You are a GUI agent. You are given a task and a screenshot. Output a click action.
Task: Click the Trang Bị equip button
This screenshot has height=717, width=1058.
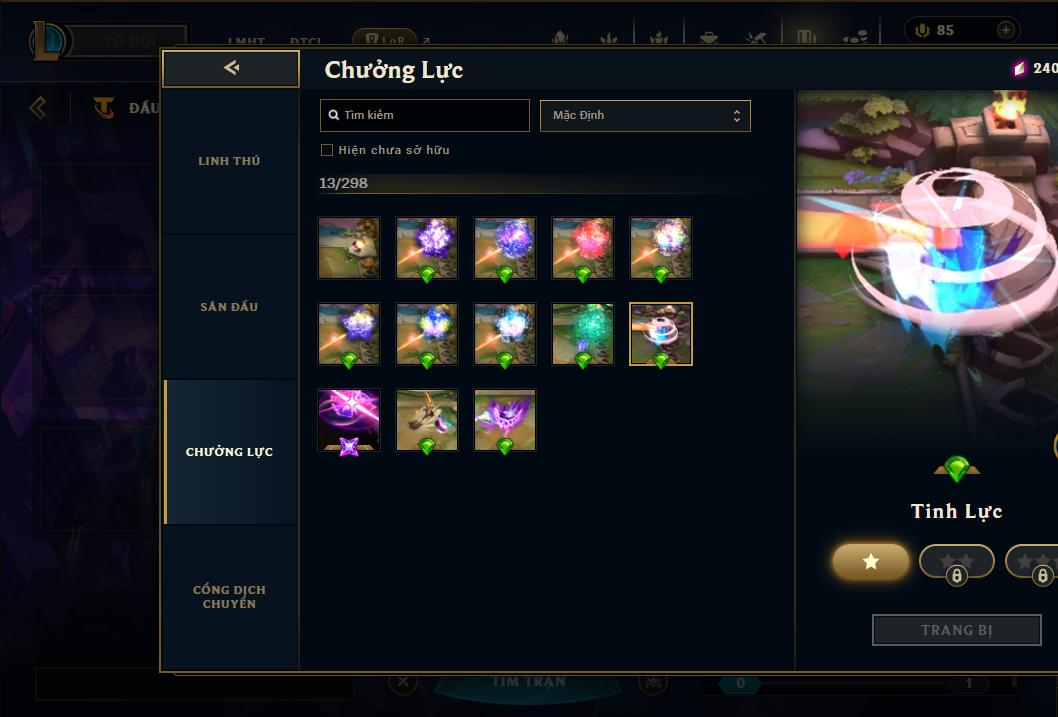956,630
